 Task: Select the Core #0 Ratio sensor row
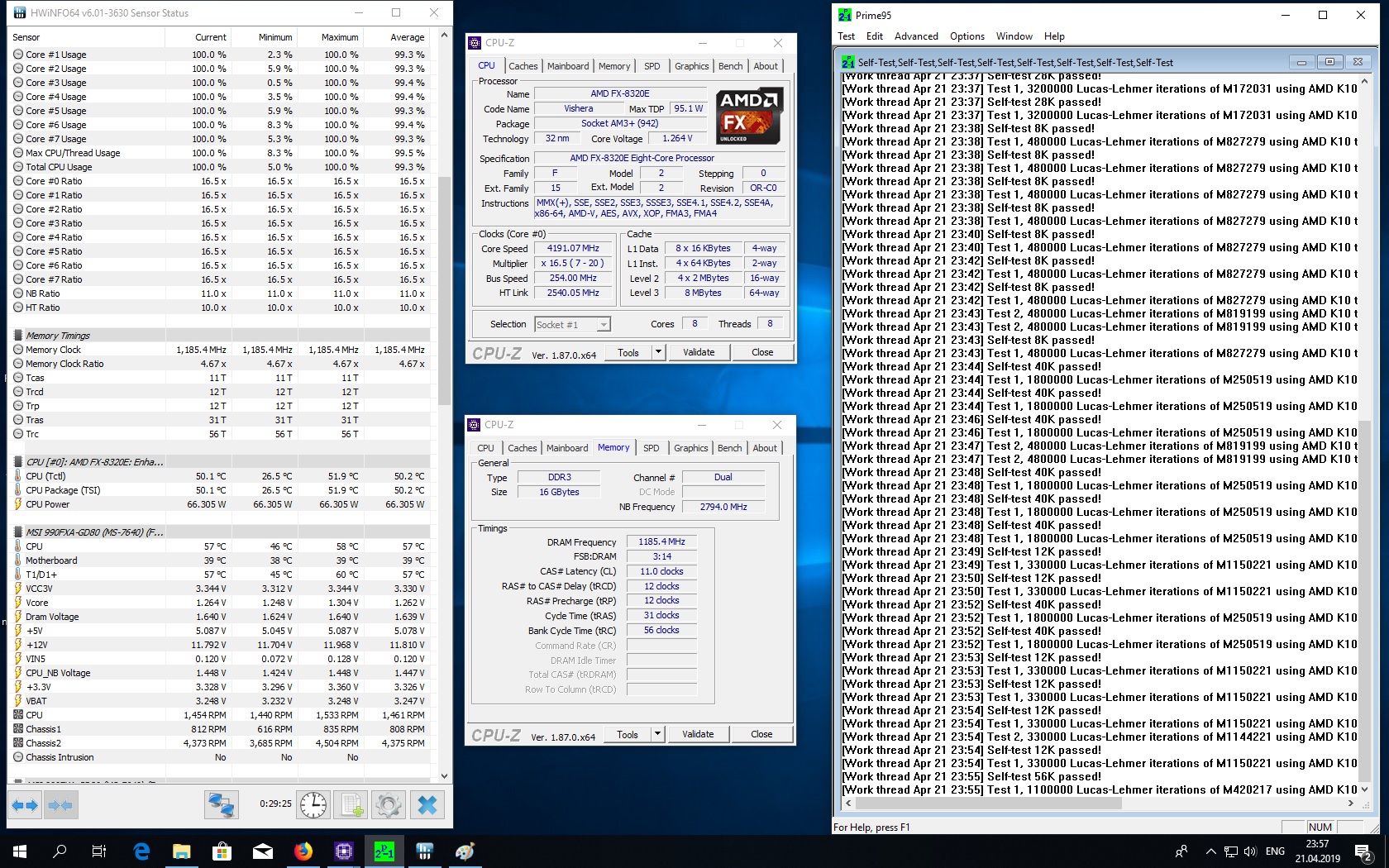pos(54,181)
